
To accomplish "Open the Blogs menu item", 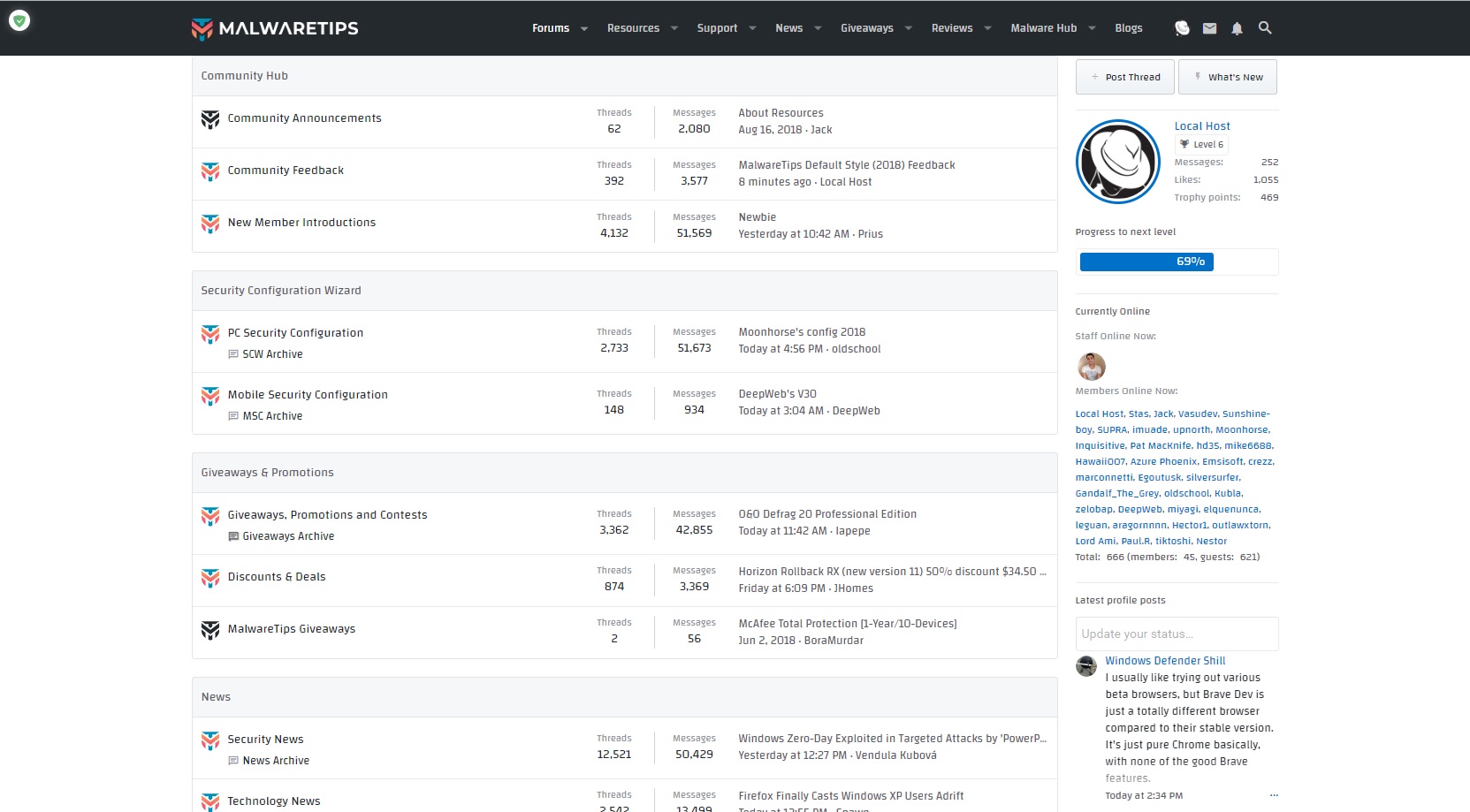I will point(1128,28).
